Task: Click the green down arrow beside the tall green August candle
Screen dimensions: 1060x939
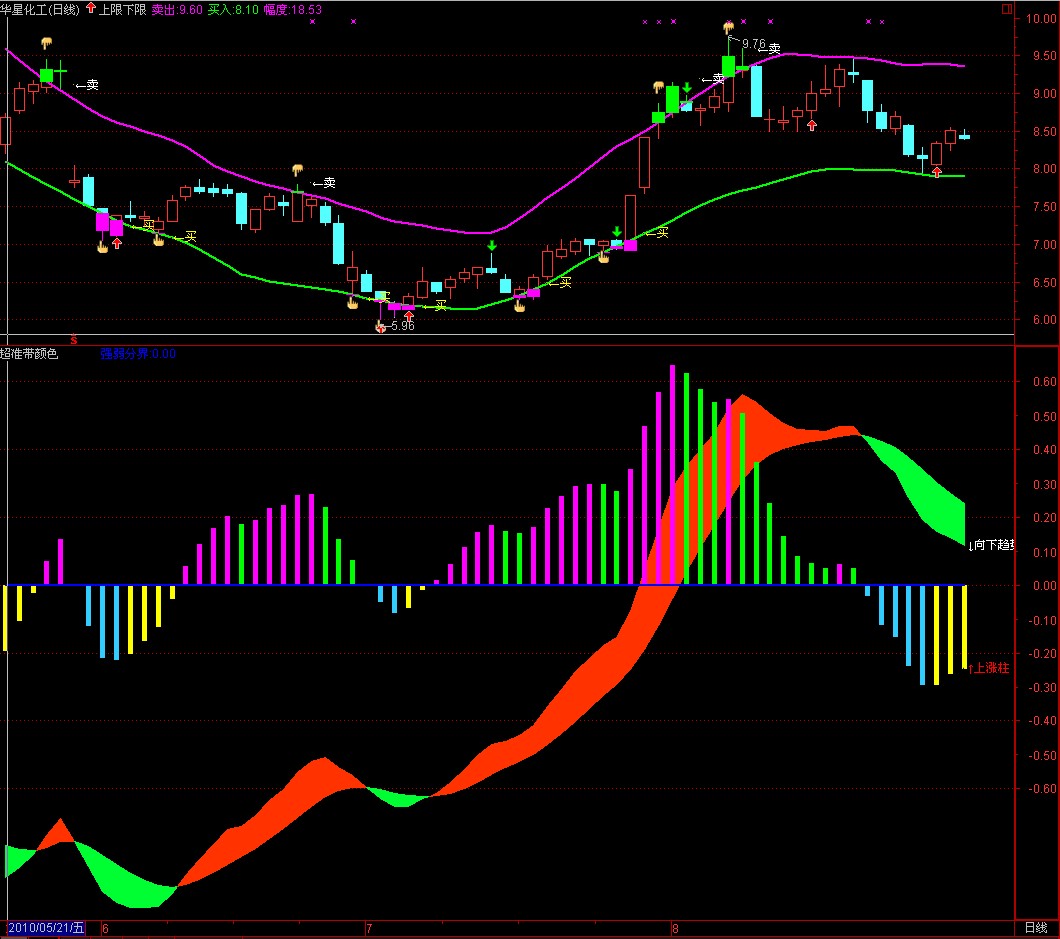Action: click(x=687, y=87)
